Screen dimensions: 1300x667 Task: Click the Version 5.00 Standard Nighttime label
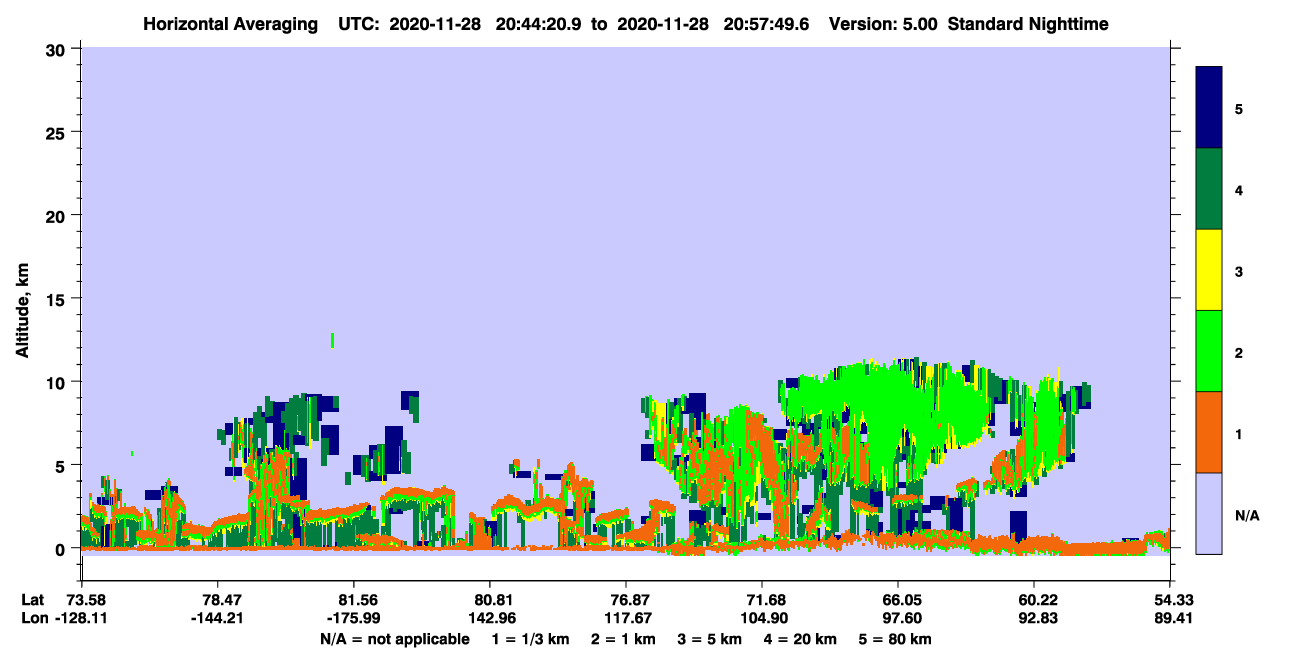pos(969,23)
